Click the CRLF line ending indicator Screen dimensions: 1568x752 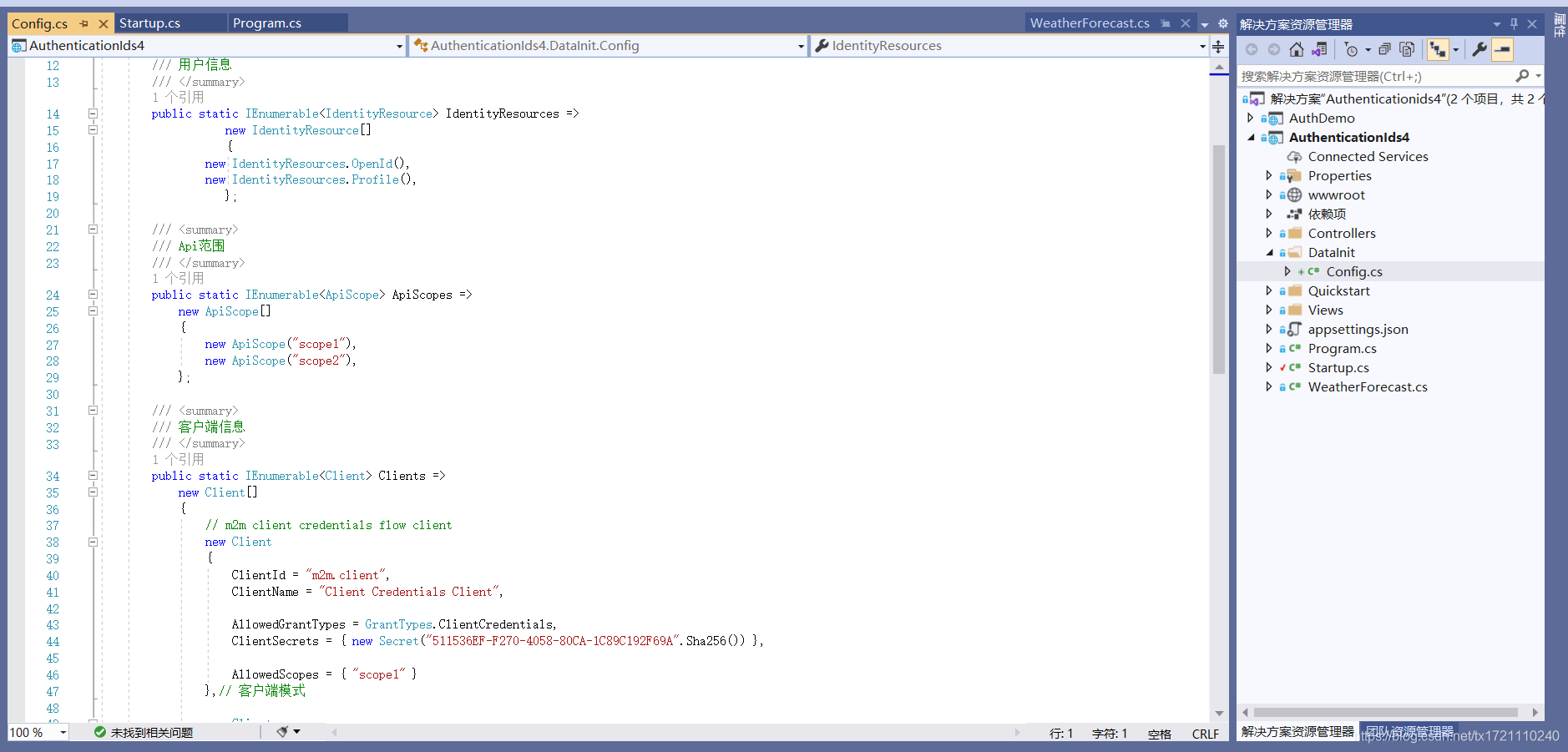(x=1205, y=734)
